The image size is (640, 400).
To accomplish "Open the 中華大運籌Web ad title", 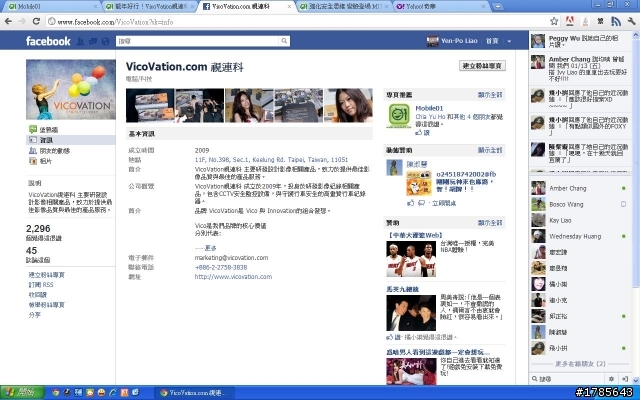I will click(415, 235).
